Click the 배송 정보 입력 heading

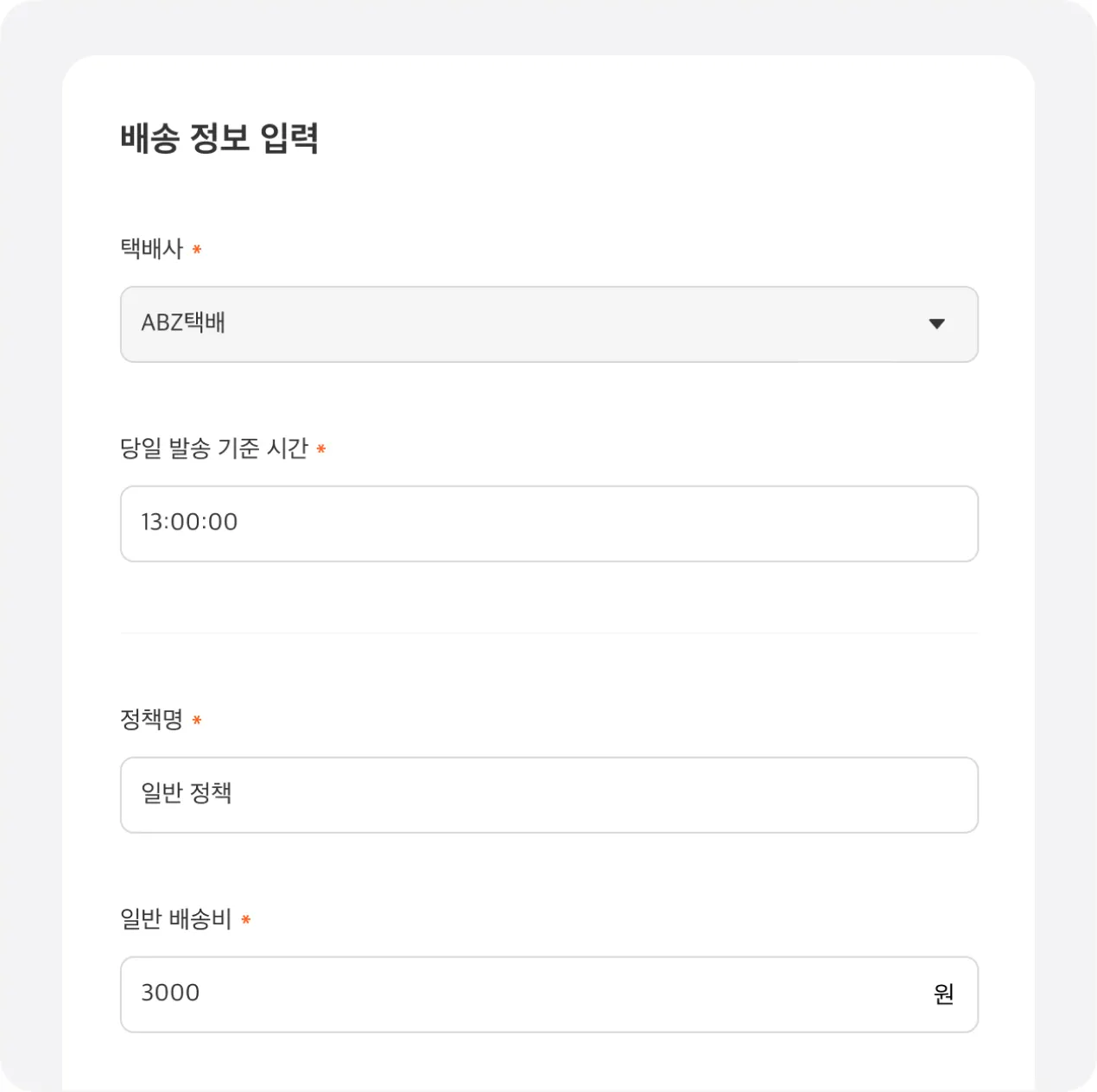tap(219, 138)
